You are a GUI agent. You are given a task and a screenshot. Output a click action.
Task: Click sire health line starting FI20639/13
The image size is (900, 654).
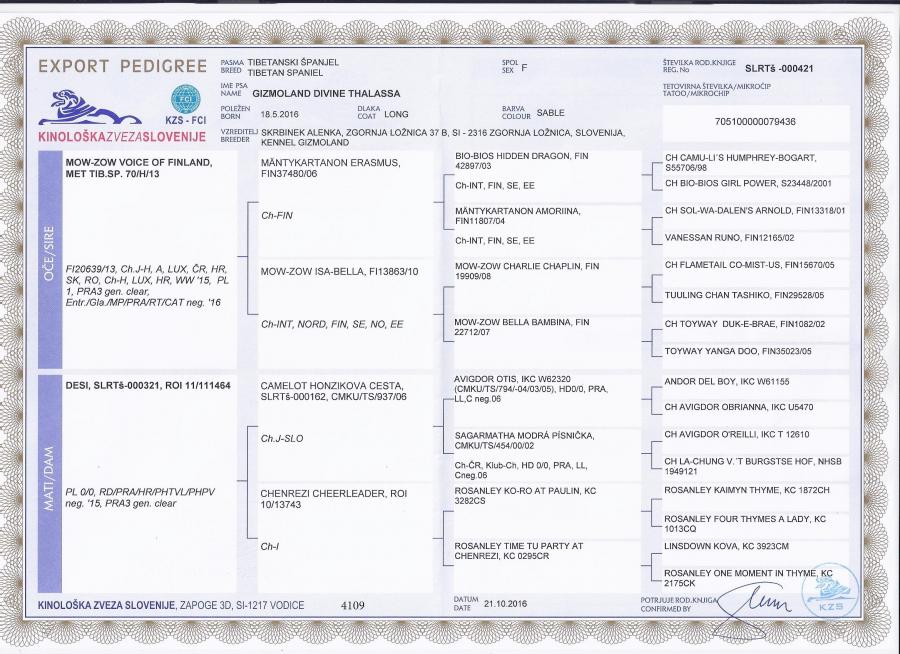(x=147, y=285)
